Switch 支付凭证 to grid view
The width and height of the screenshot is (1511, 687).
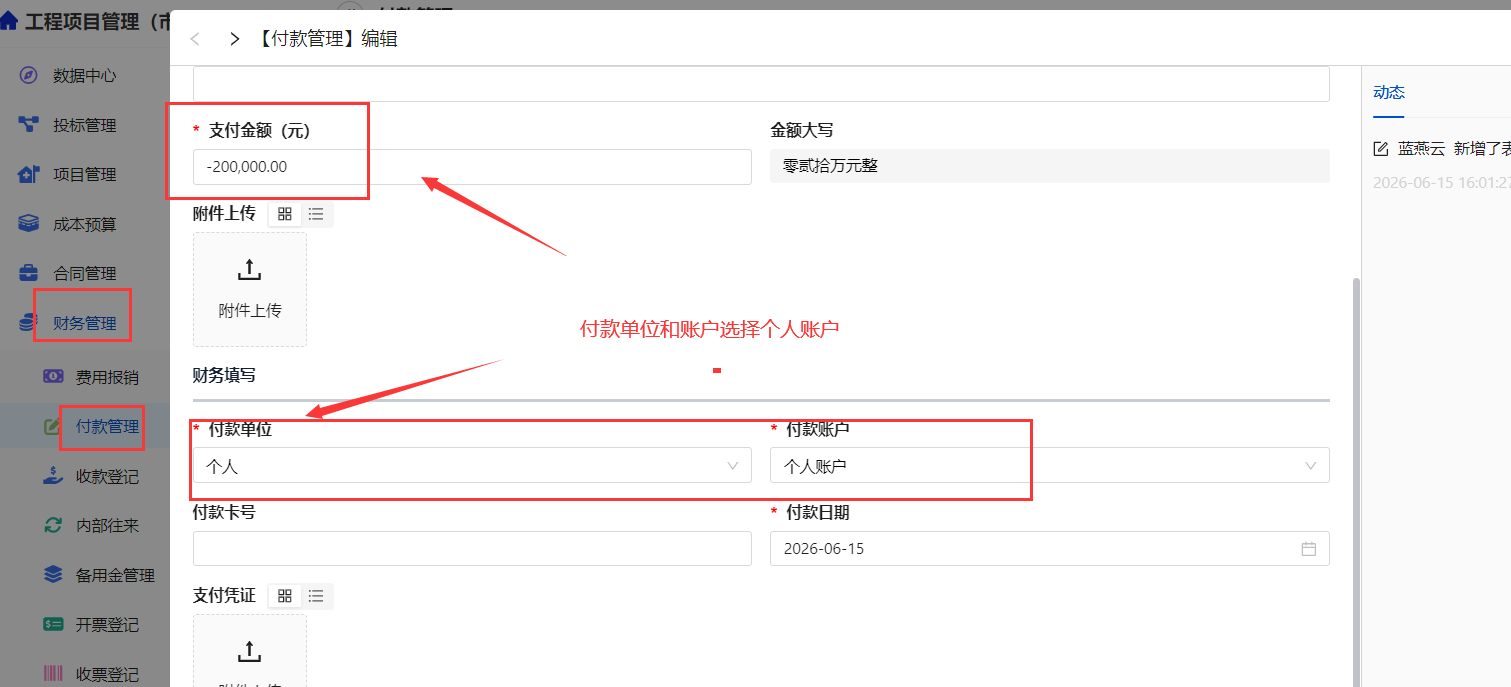coord(285,596)
